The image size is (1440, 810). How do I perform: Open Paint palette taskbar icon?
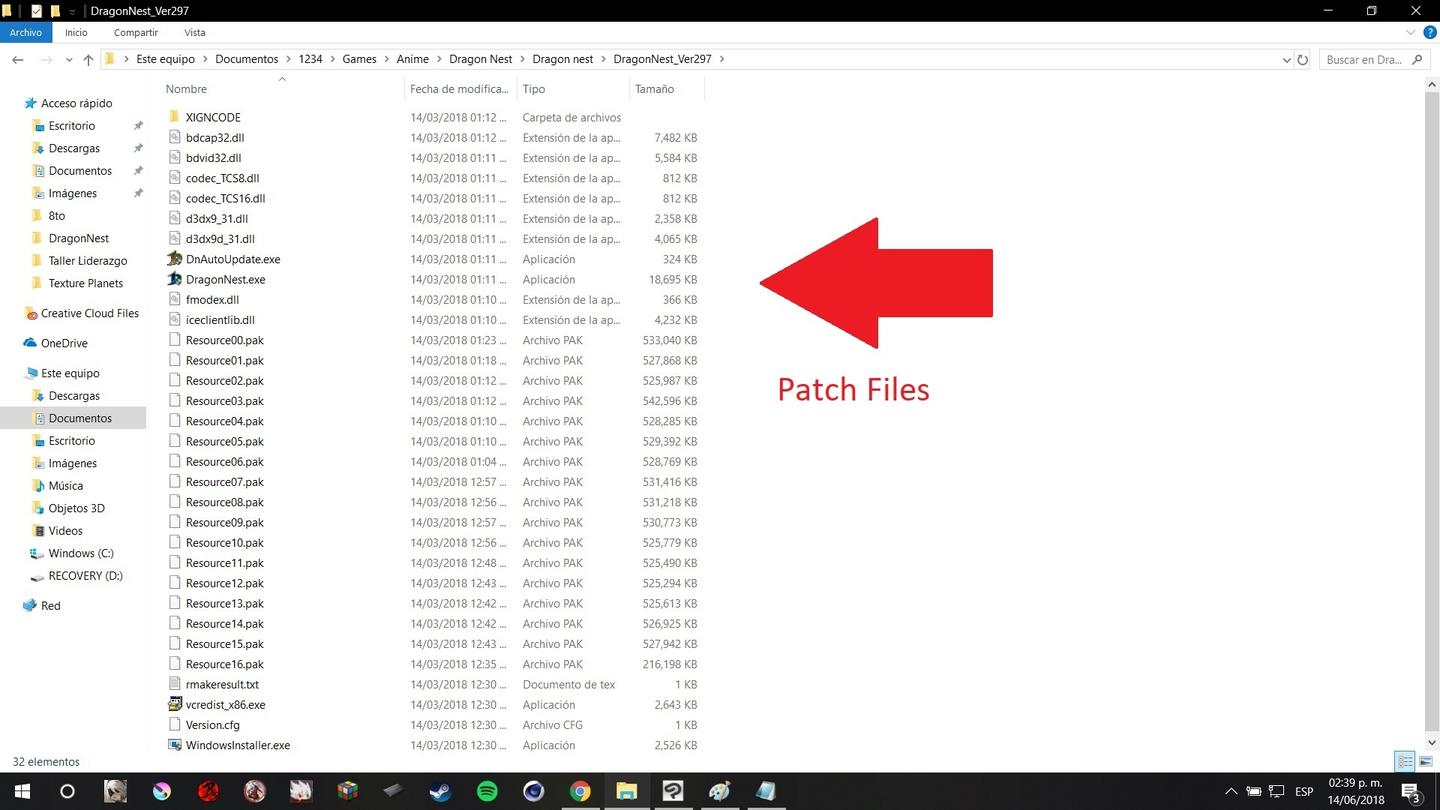coord(719,791)
